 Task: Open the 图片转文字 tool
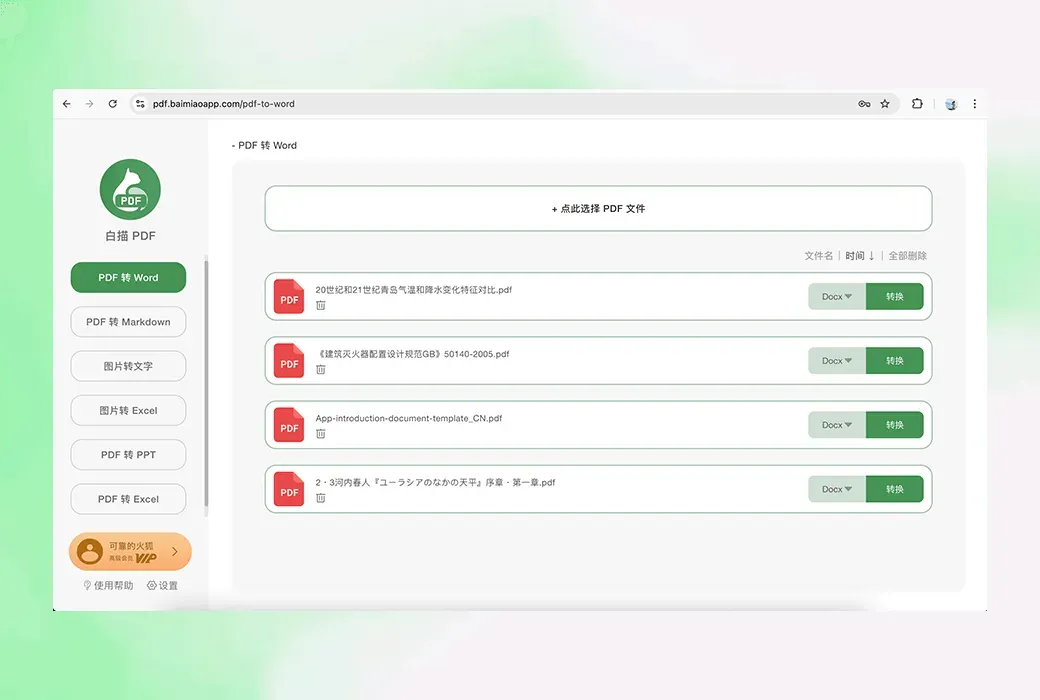pyautogui.click(x=128, y=366)
